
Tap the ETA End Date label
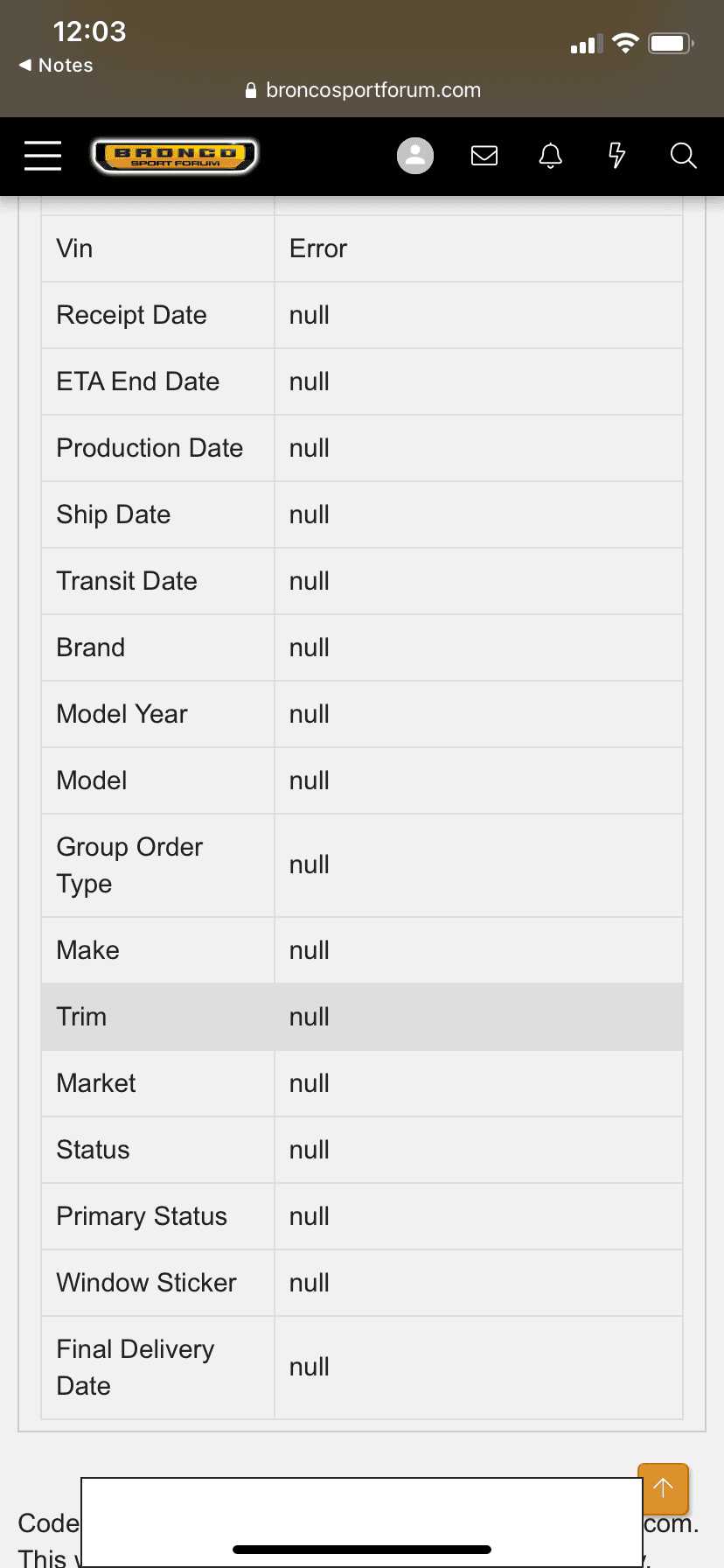pyautogui.click(x=138, y=381)
